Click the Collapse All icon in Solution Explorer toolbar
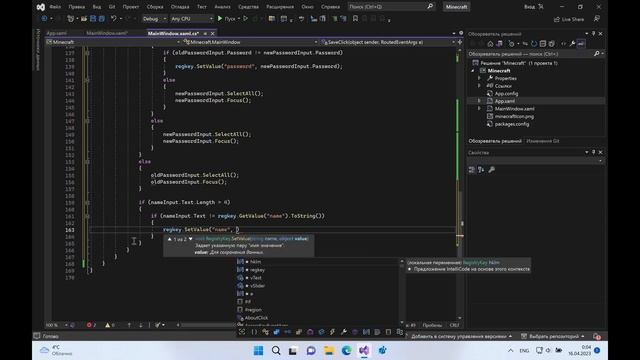This screenshot has width=640, height=360. tap(542, 44)
